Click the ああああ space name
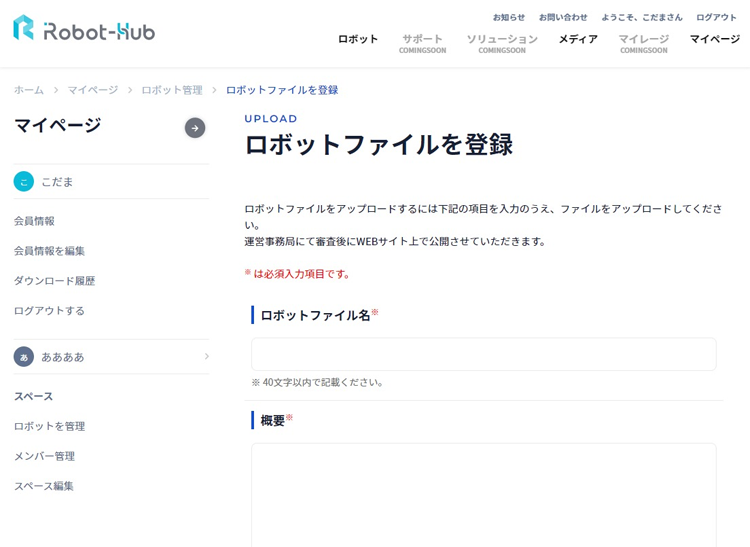Screen dimensions: 750x547 click(x=63, y=357)
